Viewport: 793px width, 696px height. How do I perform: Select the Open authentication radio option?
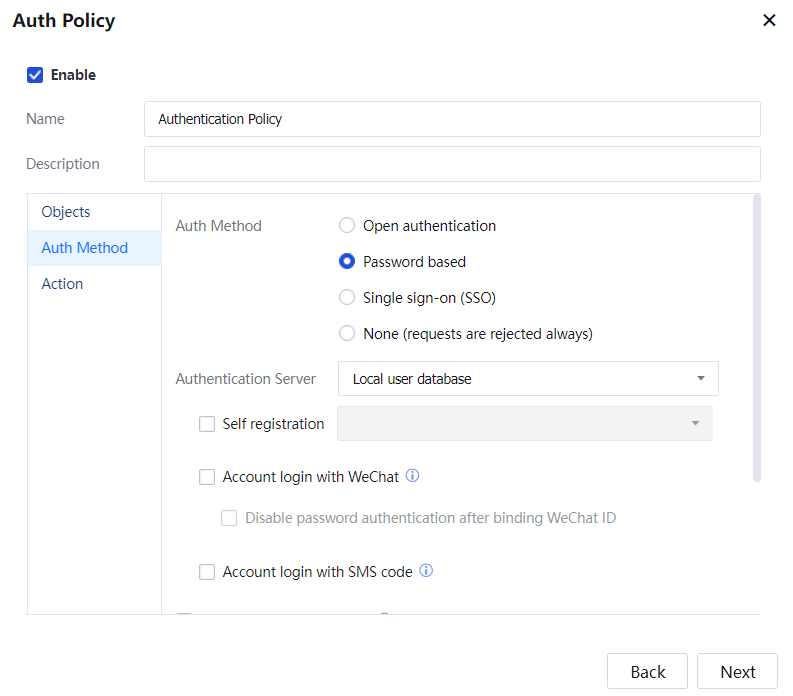(x=347, y=226)
